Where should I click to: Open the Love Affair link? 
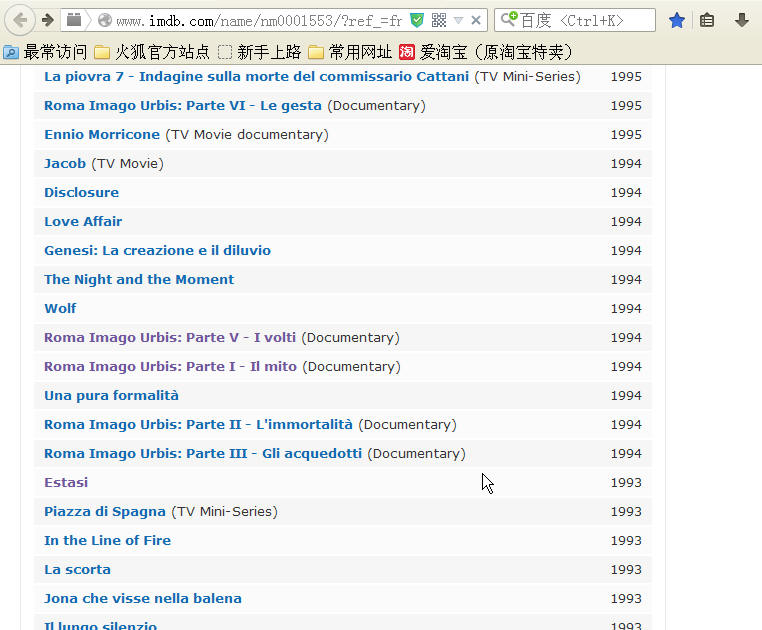click(x=83, y=222)
